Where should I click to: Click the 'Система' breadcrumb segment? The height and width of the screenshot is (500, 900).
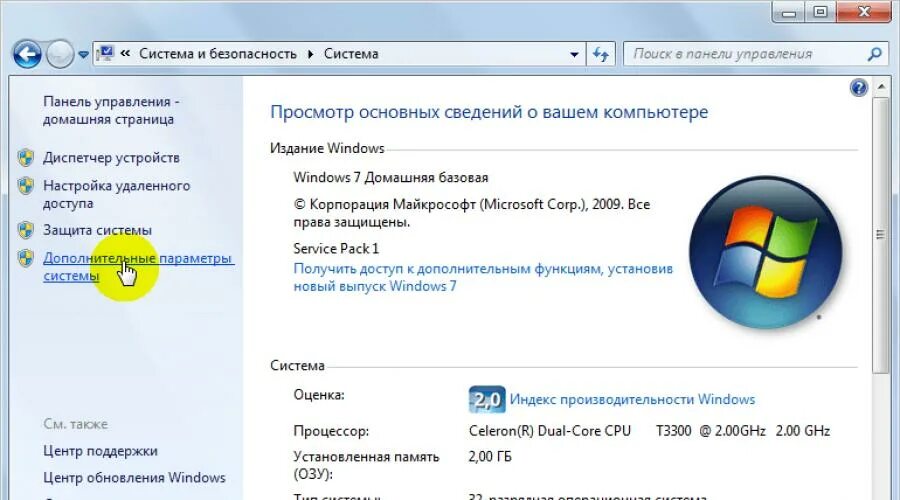coord(351,54)
